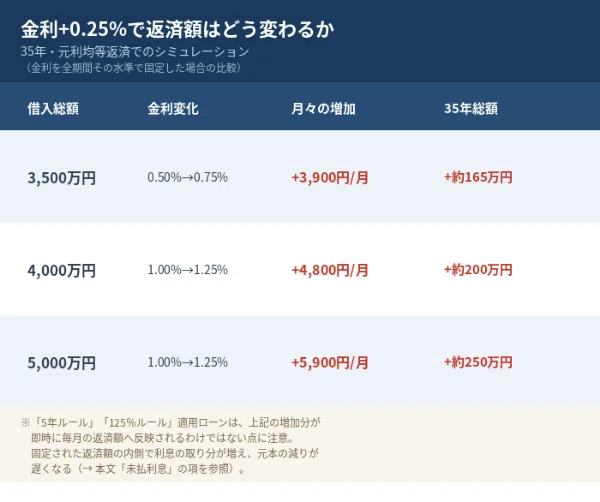Viewport: 600px width, 502px height.
Task: Click the parenthetical note about fixed interest
Action: pyautogui.click(x=133, y=68)
